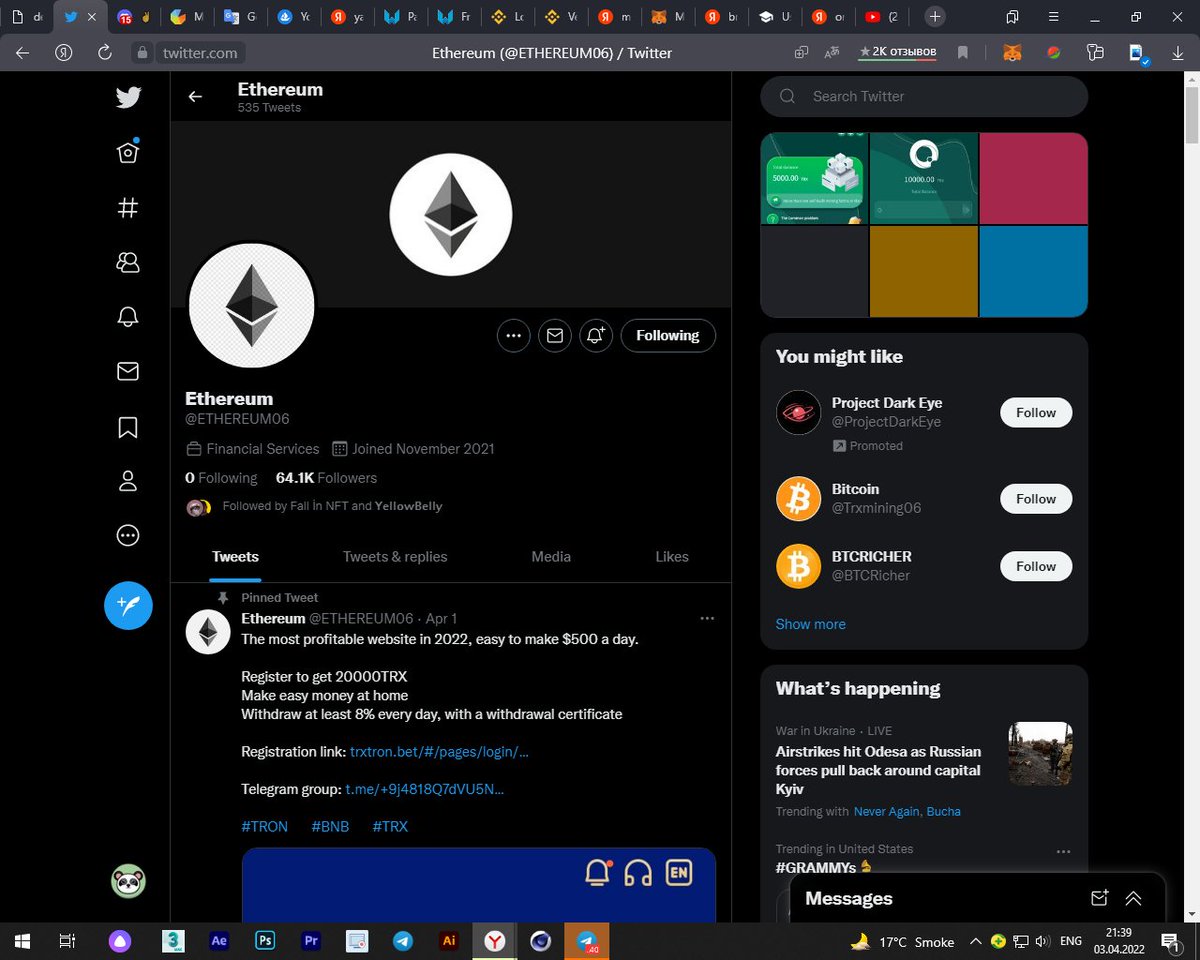
Task: Open the Airstrikes hit Odesa news story
Action: 878,770
